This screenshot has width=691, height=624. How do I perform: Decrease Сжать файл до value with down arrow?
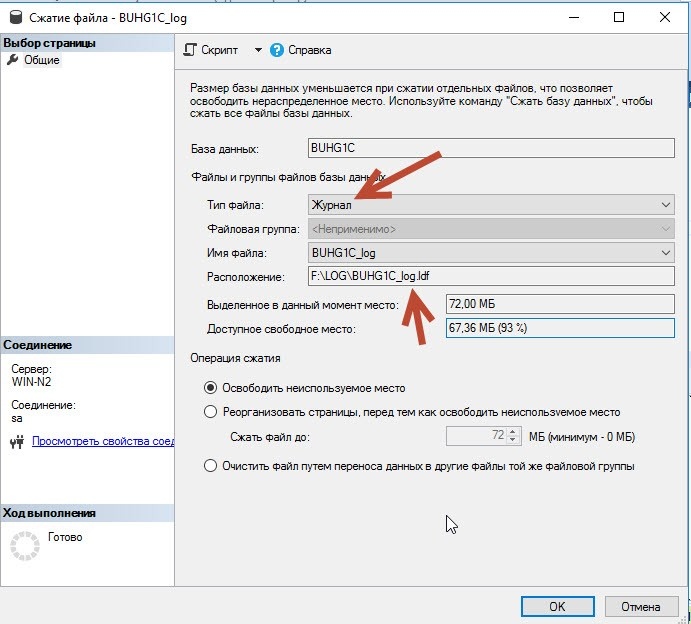pos(512,439)
